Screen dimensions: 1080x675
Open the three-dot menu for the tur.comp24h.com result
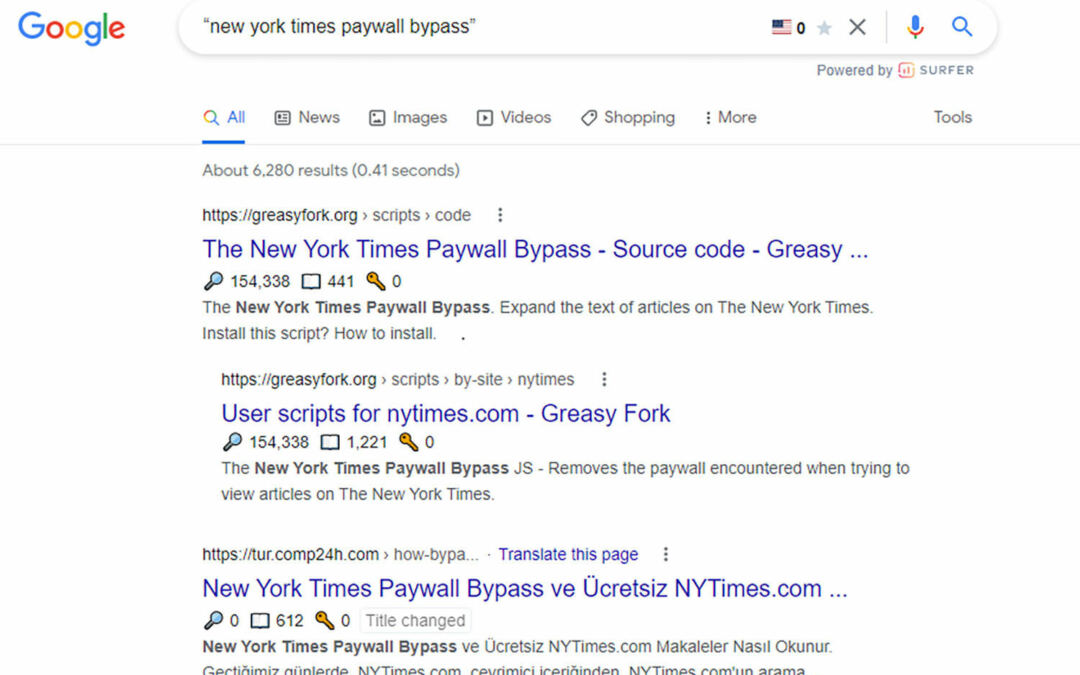pyautogui.click(x=666, y=554)
